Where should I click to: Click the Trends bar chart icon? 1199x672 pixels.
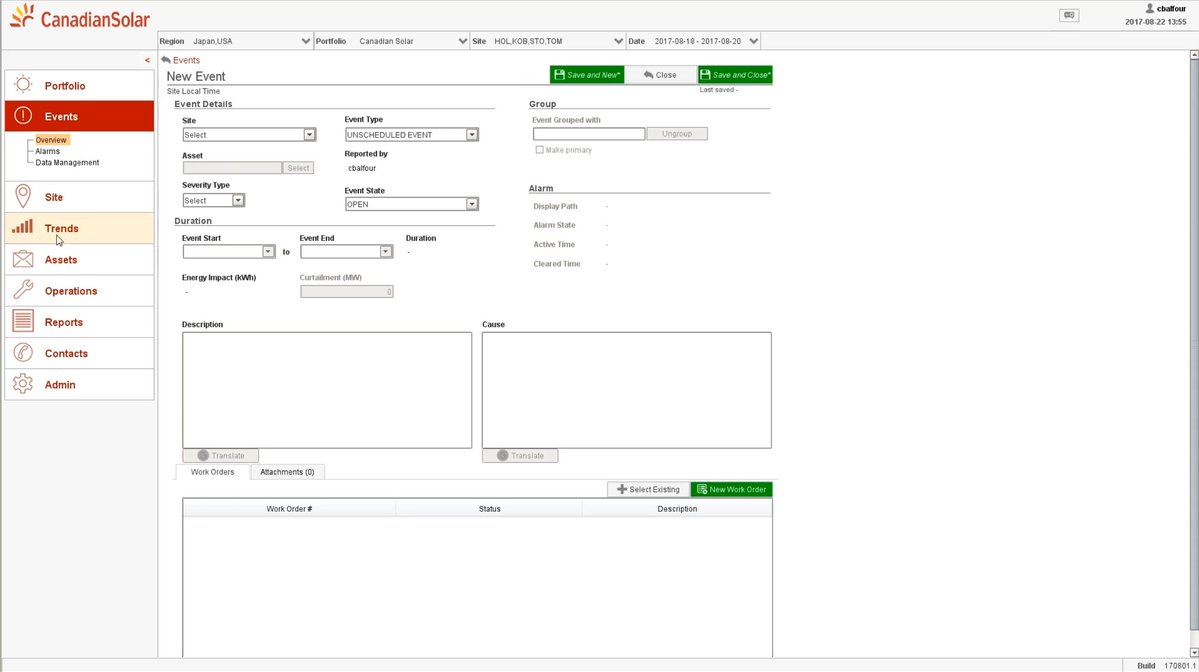point(23,227)
